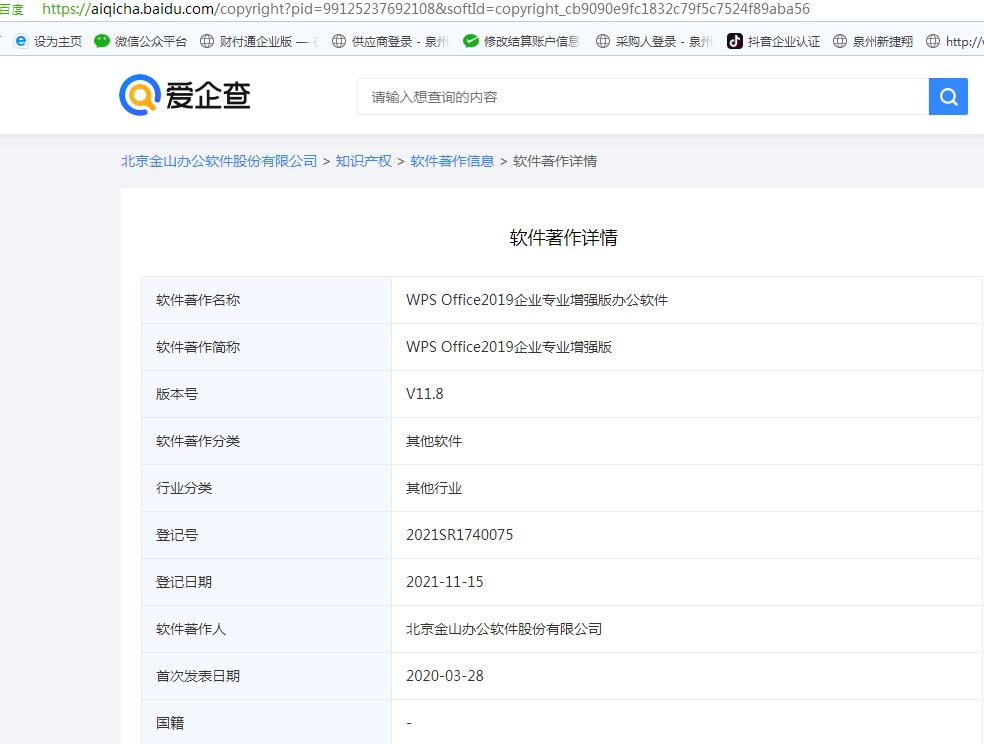This screenshot has height=744, width=984.
Task: Navigate to 软件著作信息 breadcrumb
Action: pos(452,161)
